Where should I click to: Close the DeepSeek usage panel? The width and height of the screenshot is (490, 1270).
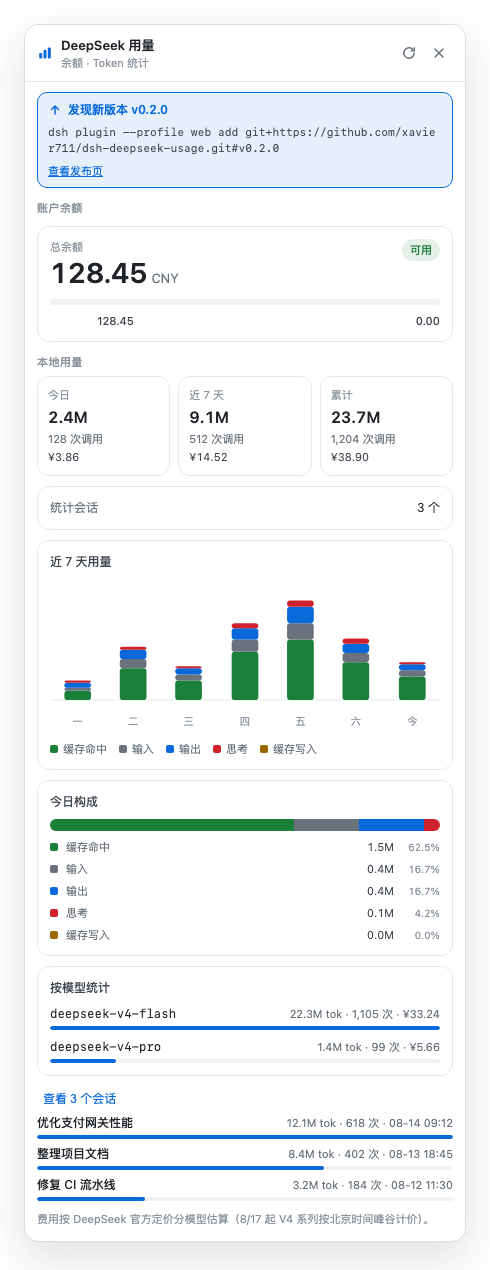[438, 53]
